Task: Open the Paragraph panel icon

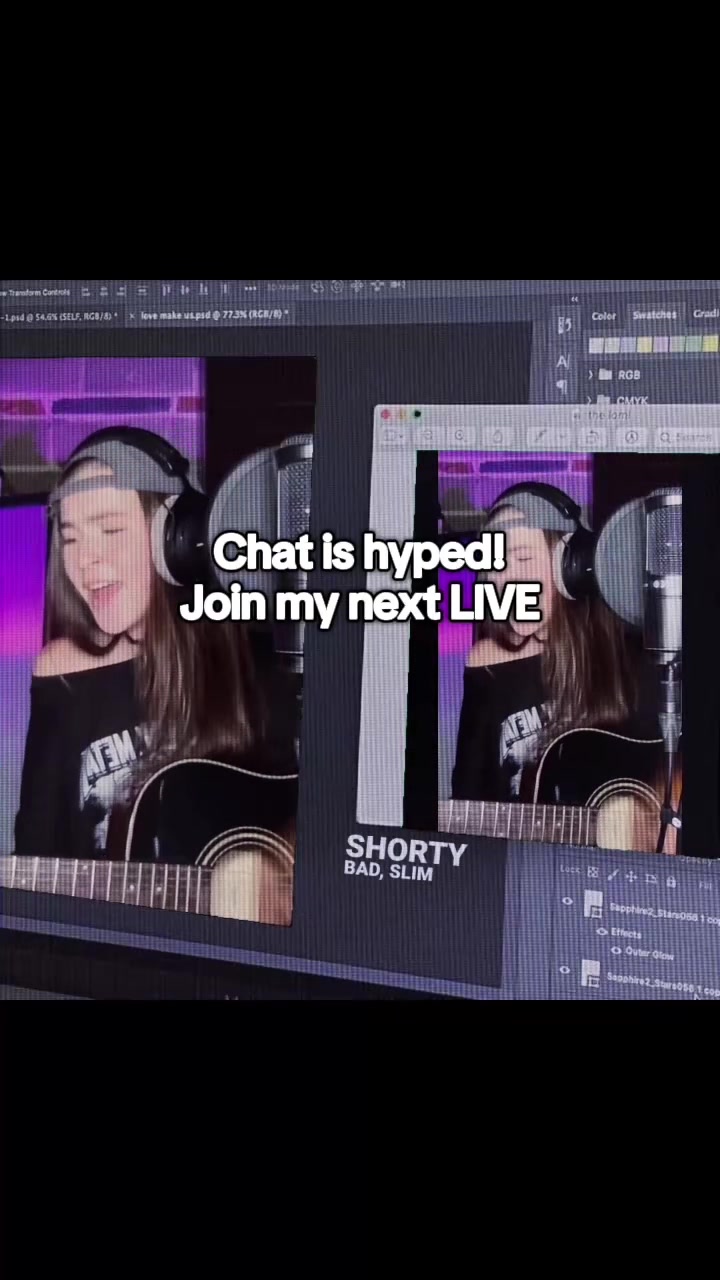Action: (563, 385)
